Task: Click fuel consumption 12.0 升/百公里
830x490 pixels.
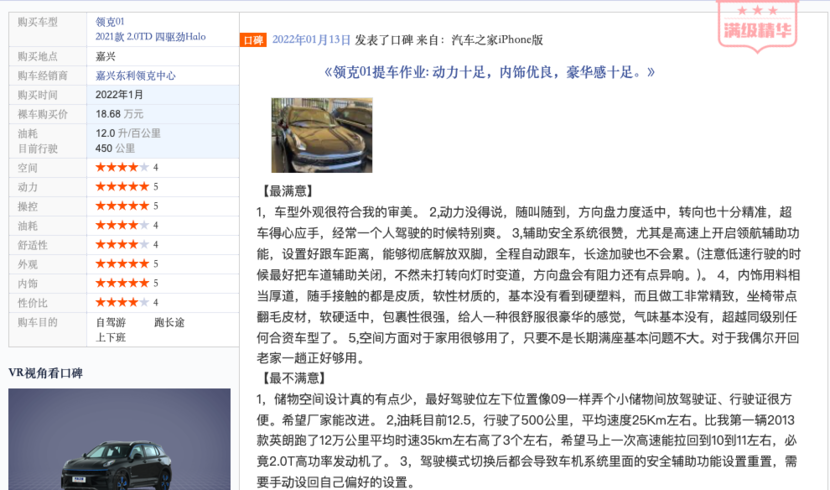Action: pyautogui.click(x=128, y=133)
